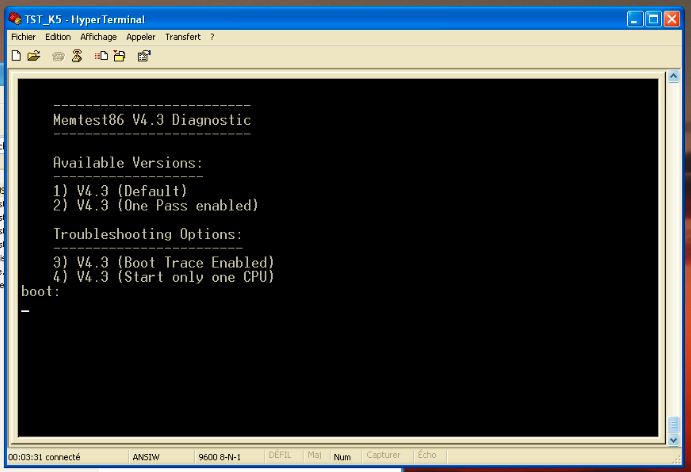Click the Capturer status indicator
The width and height of the screenshot is (691, 472).
383,455
